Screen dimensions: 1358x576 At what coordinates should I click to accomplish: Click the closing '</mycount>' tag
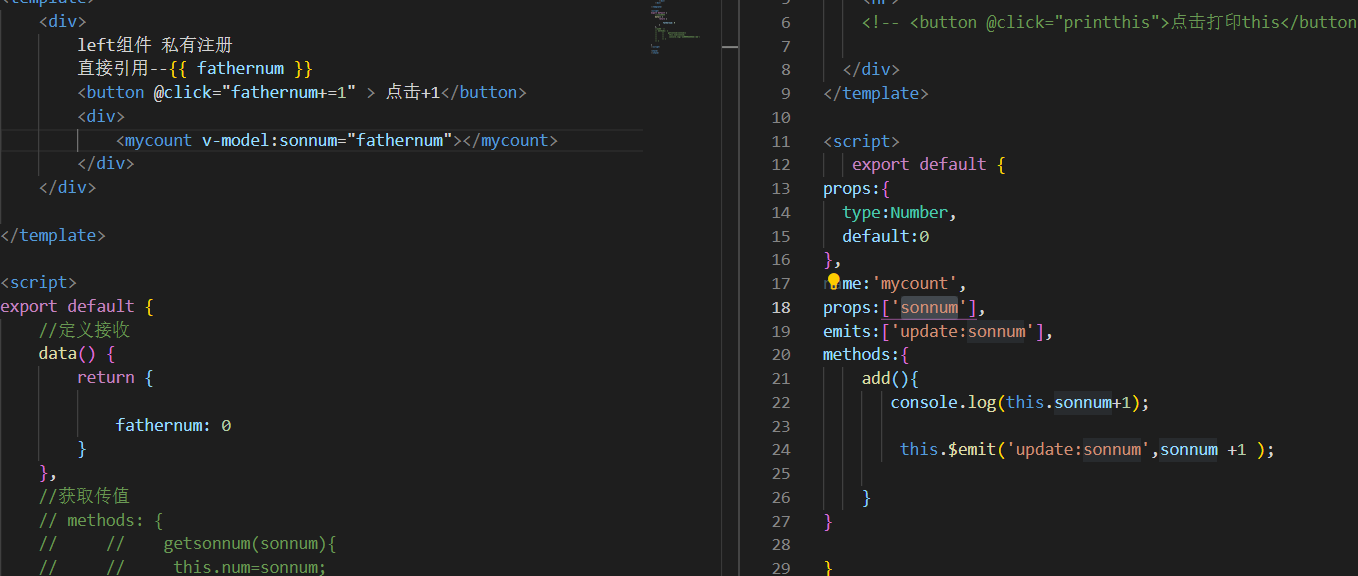(x=510, y=140)
